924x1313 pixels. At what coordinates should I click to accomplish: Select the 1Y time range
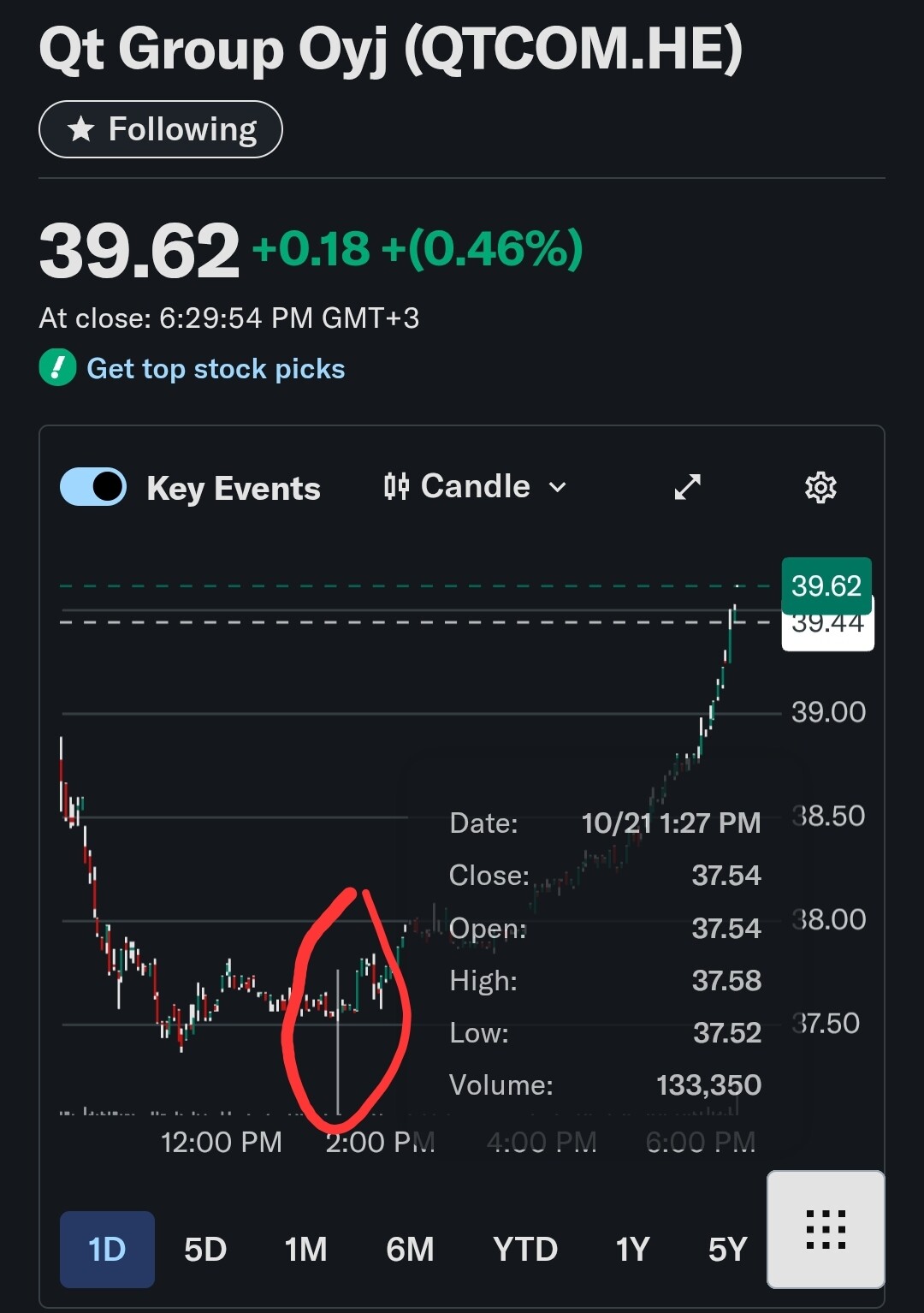coord(633,1250)
